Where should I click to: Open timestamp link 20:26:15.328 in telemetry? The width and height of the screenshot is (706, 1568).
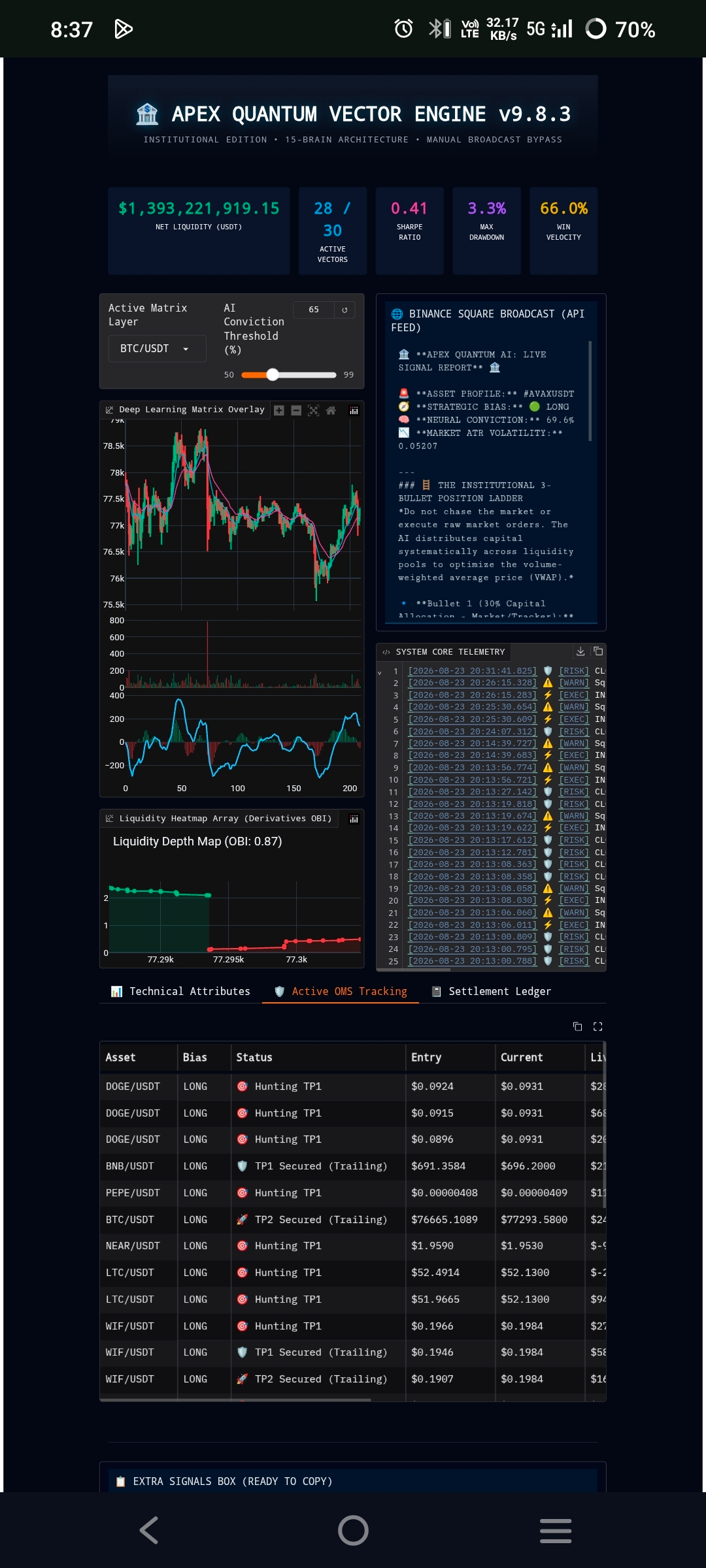(472, 683)
